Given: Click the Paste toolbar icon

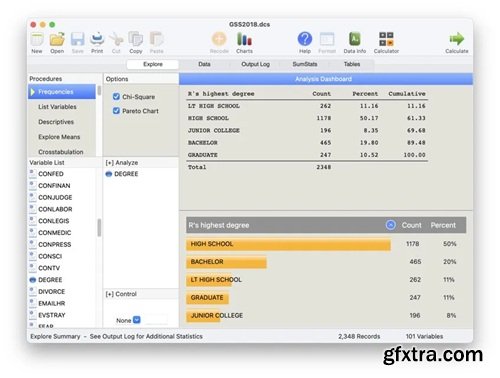Looking at the screenshot, I should 156,39.
